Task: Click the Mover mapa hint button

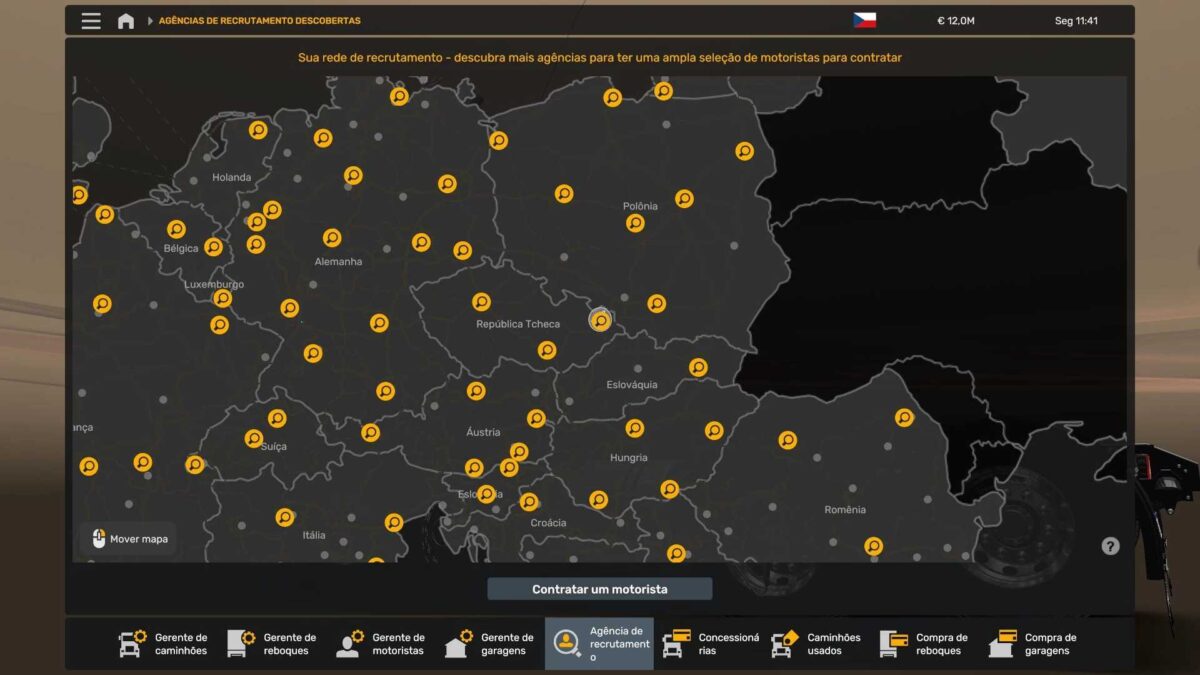Action: (128, 539)
